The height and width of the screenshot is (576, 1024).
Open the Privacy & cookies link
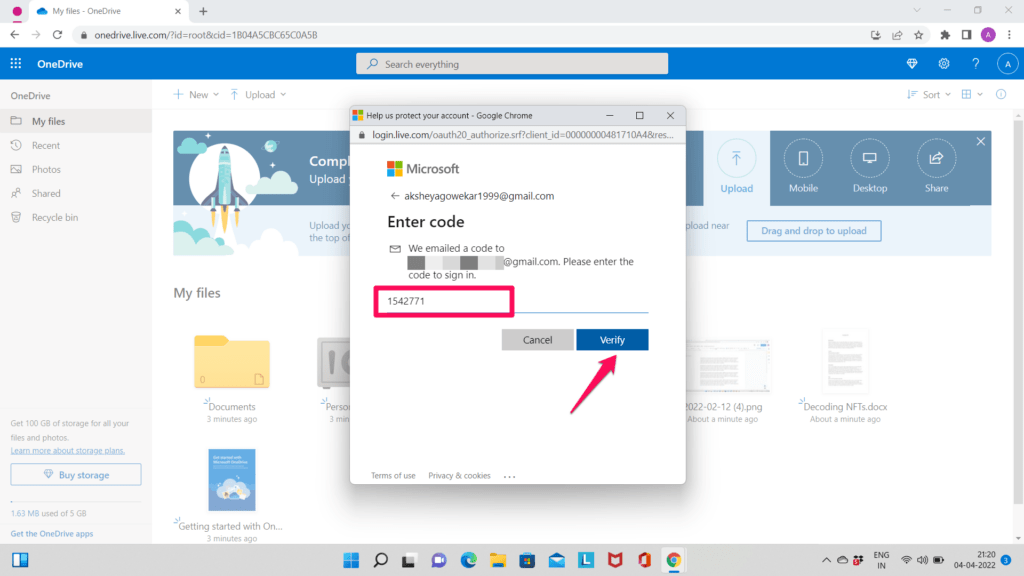point(459,475)
